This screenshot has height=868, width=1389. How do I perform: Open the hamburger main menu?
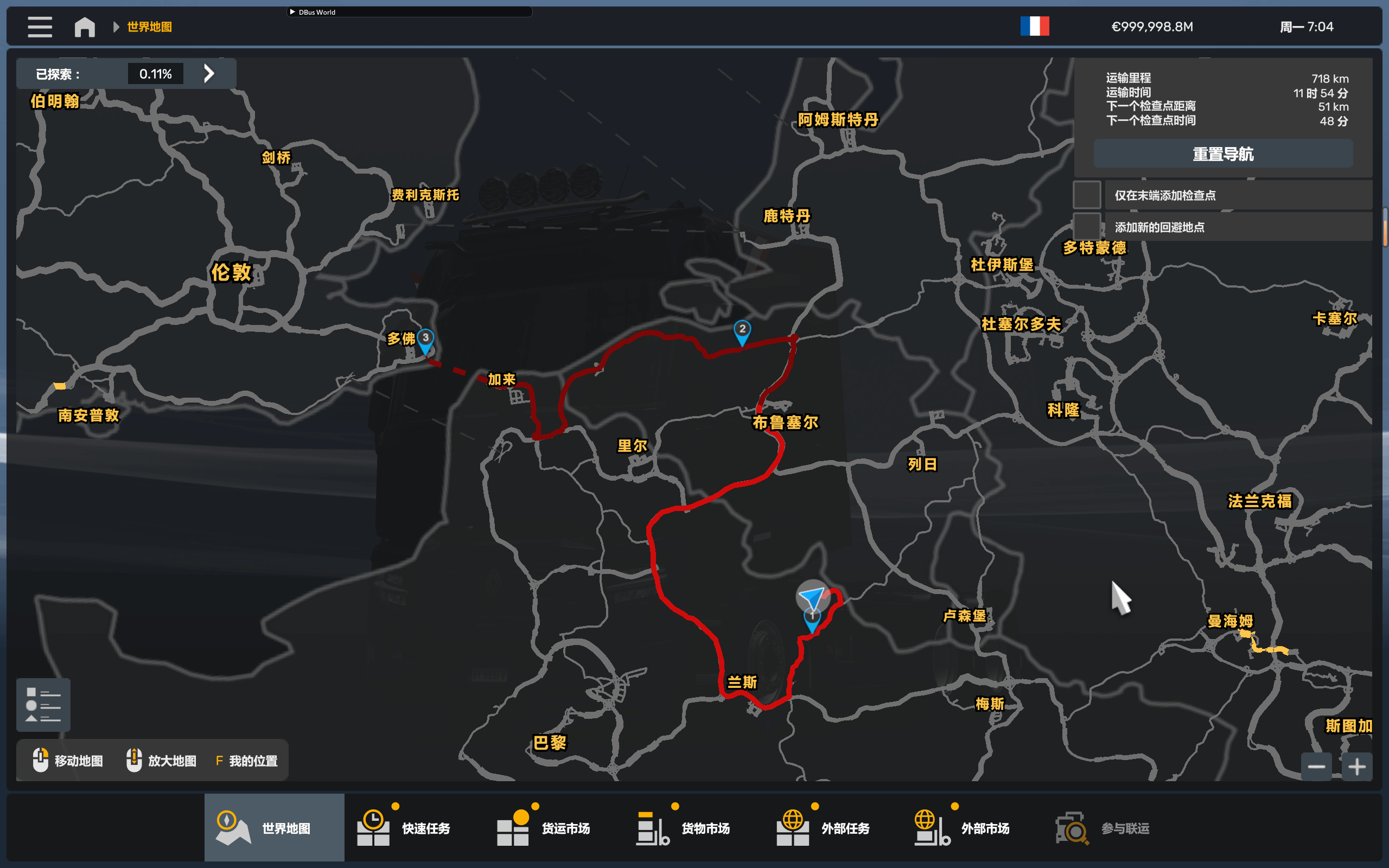point(40,27)
